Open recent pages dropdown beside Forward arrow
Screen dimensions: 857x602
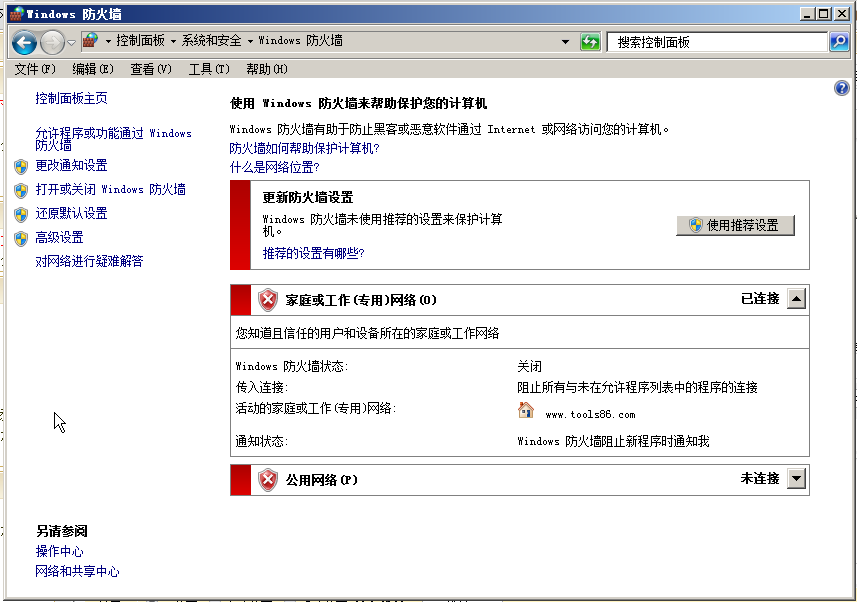[71, 42]
